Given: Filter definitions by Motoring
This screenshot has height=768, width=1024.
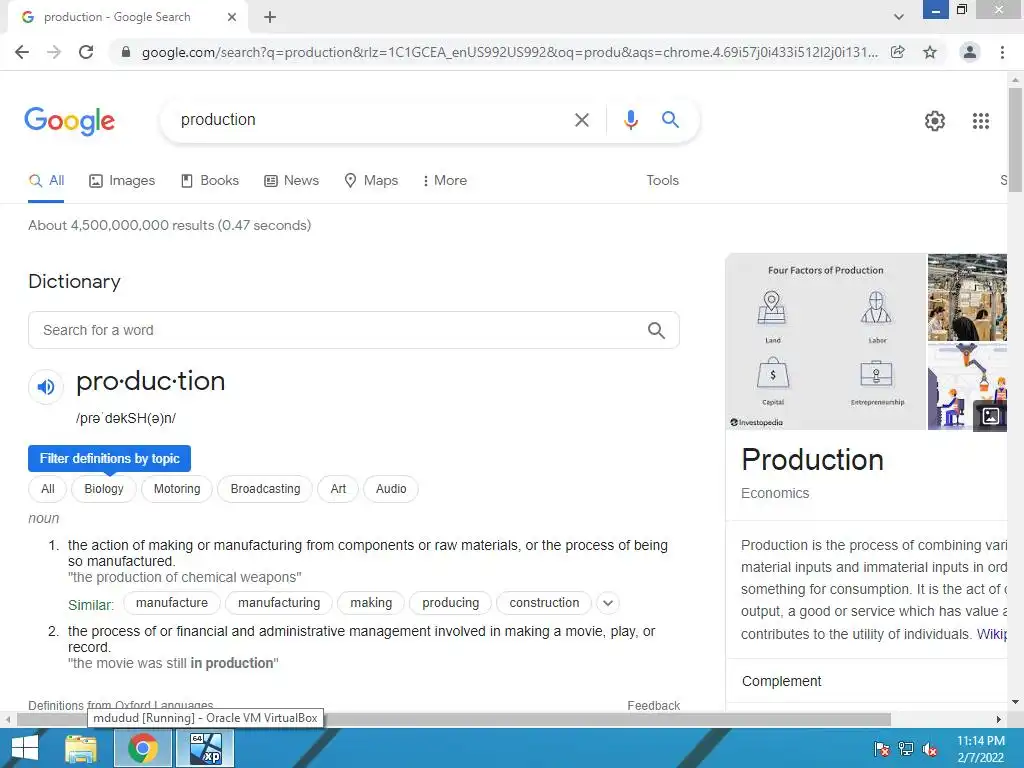Looking at the screenshot, I should (177, 489).
